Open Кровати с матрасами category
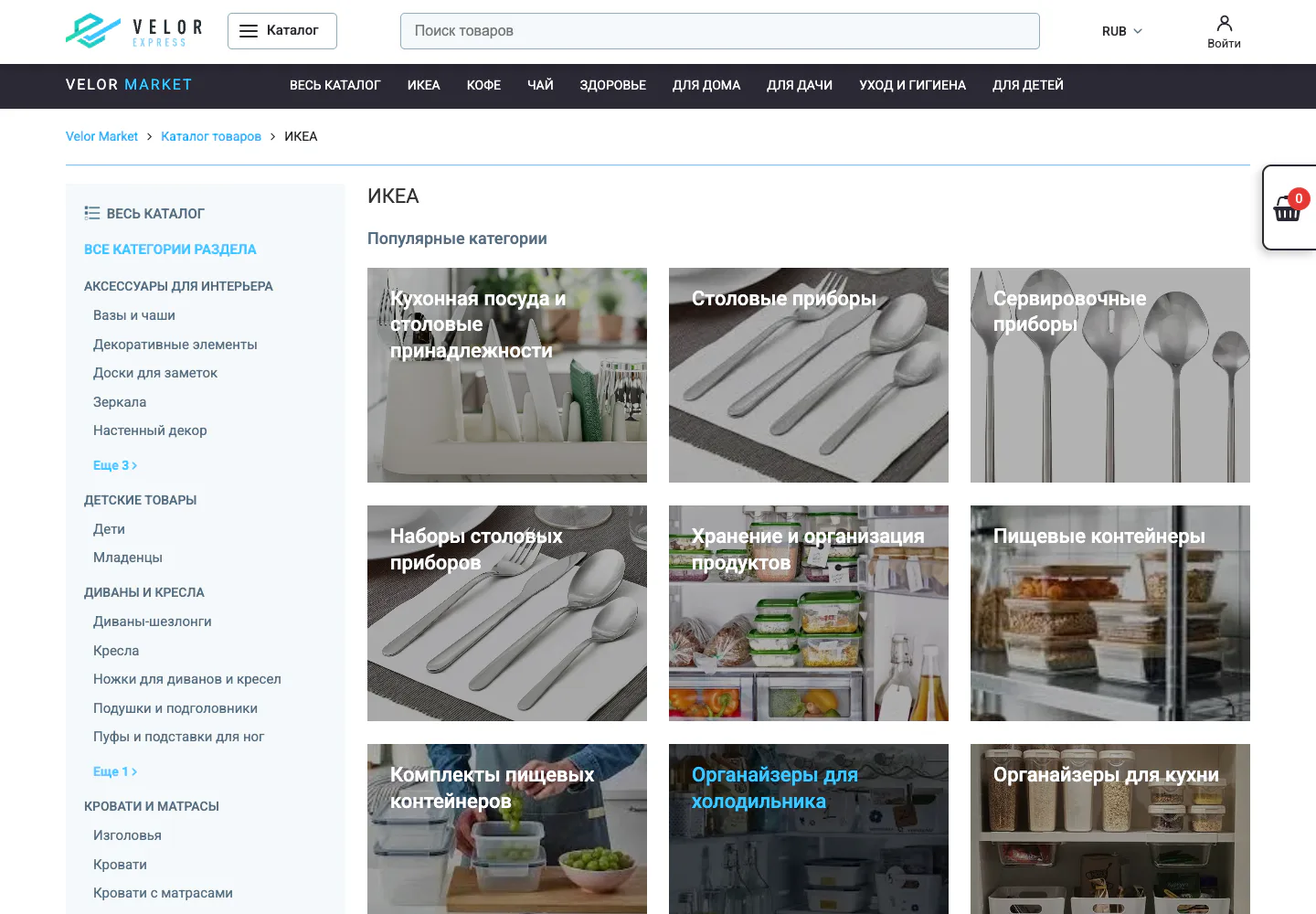Screen dimensions: 1316x914 163,893
